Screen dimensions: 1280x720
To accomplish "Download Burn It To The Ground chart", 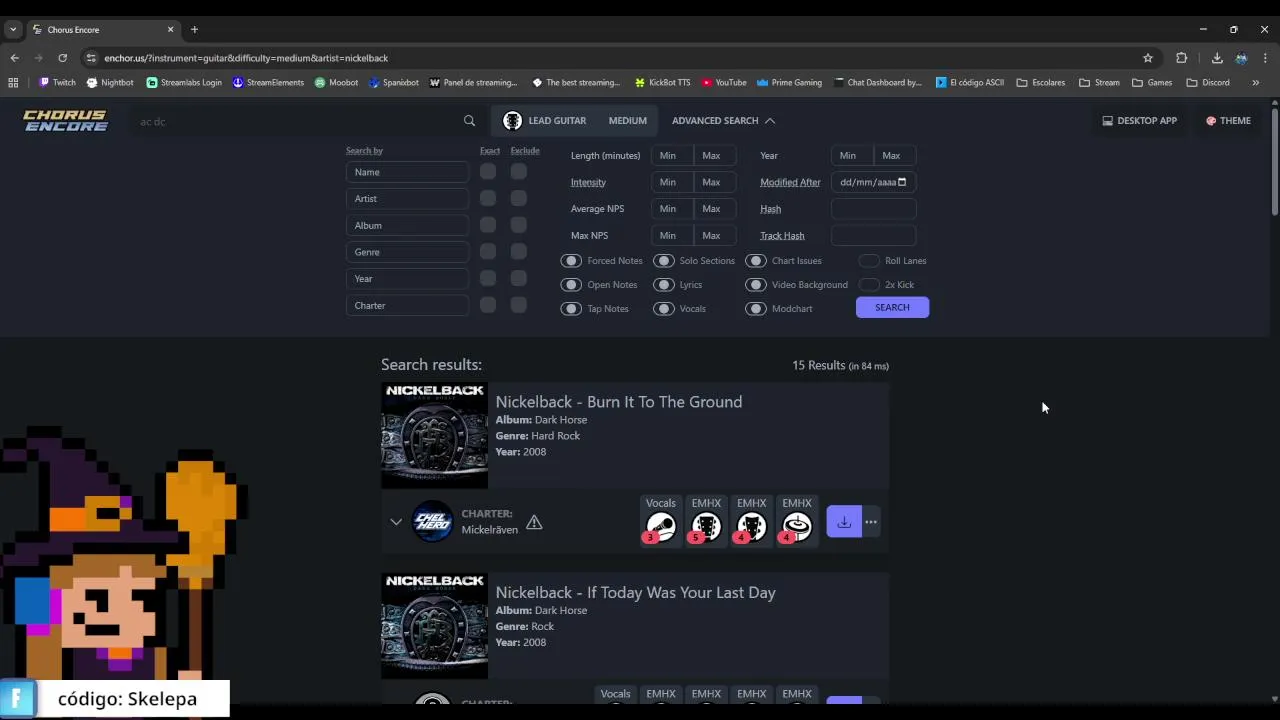I will click(x=844, y=521).
